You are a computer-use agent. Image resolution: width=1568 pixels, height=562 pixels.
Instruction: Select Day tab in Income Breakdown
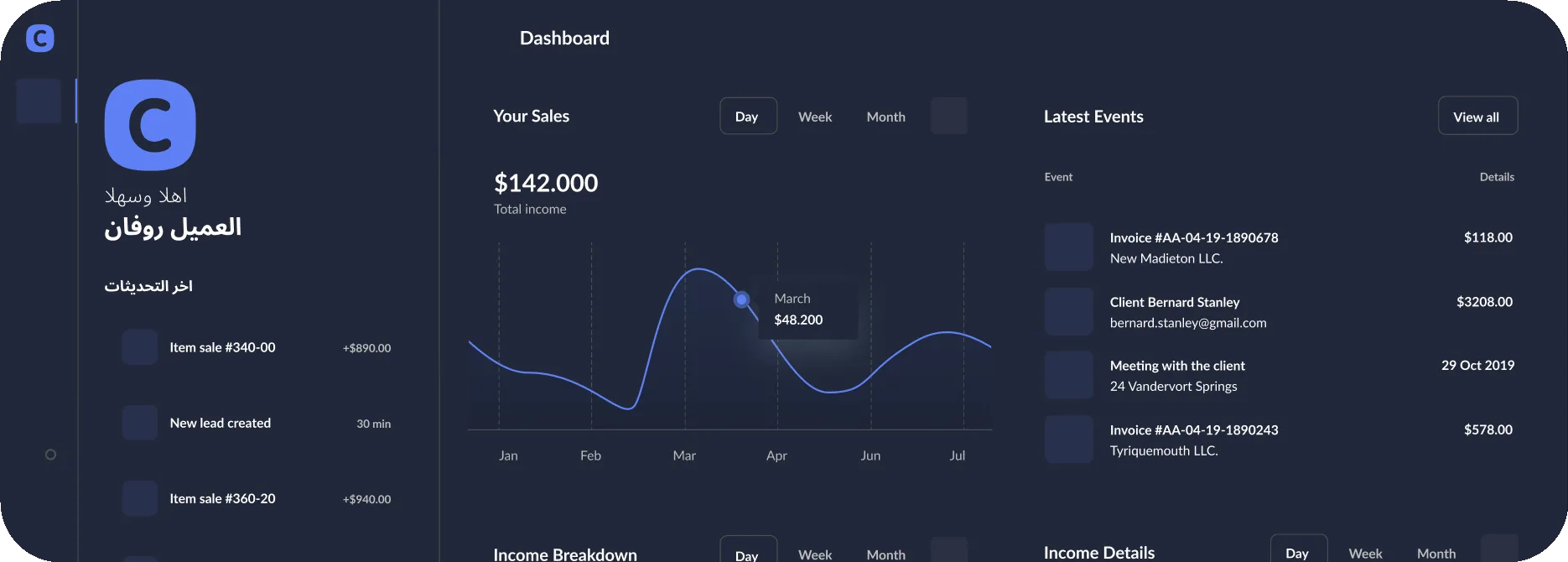point(748,550)
